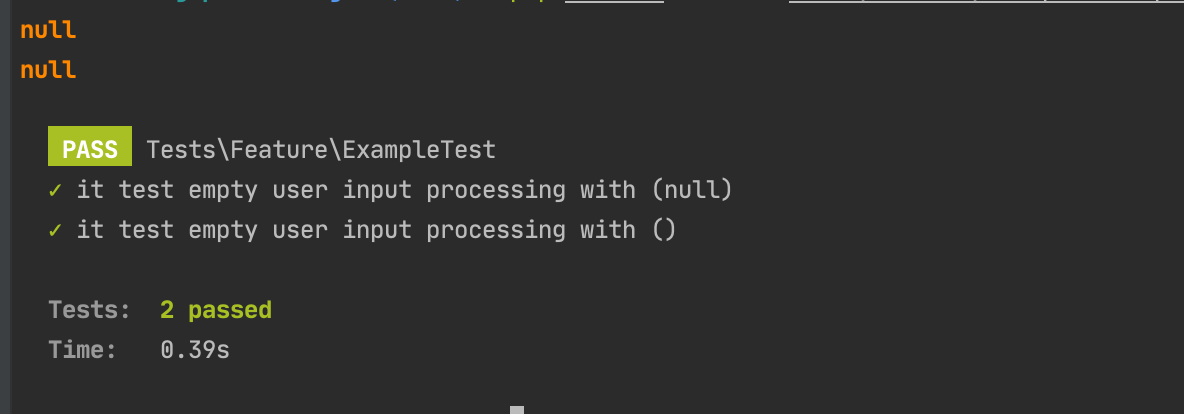Click the checkmark beside the (null) test
Viewport: 1184px width, 414px height.
(55, 190)
